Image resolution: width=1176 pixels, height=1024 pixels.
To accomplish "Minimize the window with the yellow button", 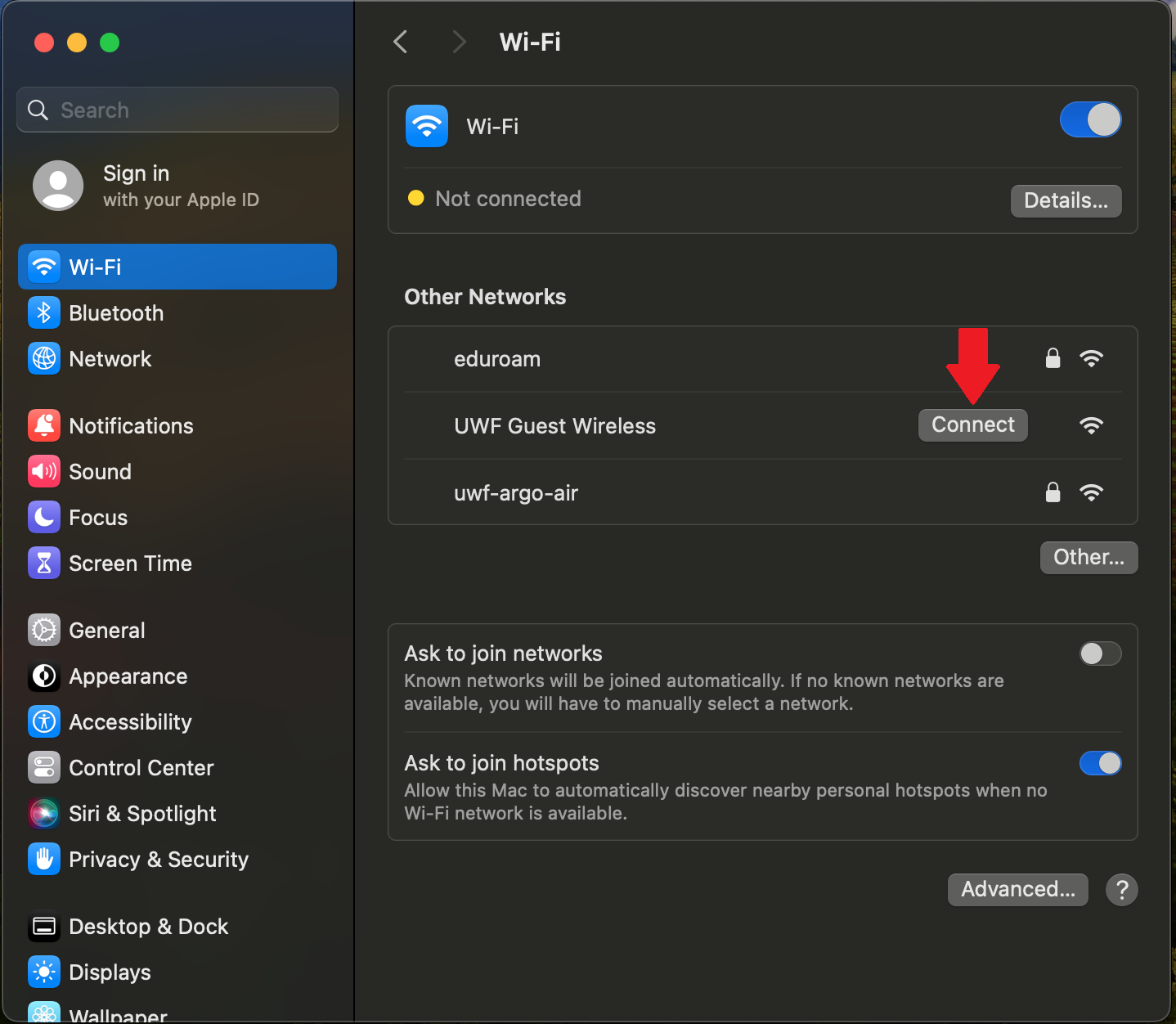I will pyautogui.click(x=77, y=43).
